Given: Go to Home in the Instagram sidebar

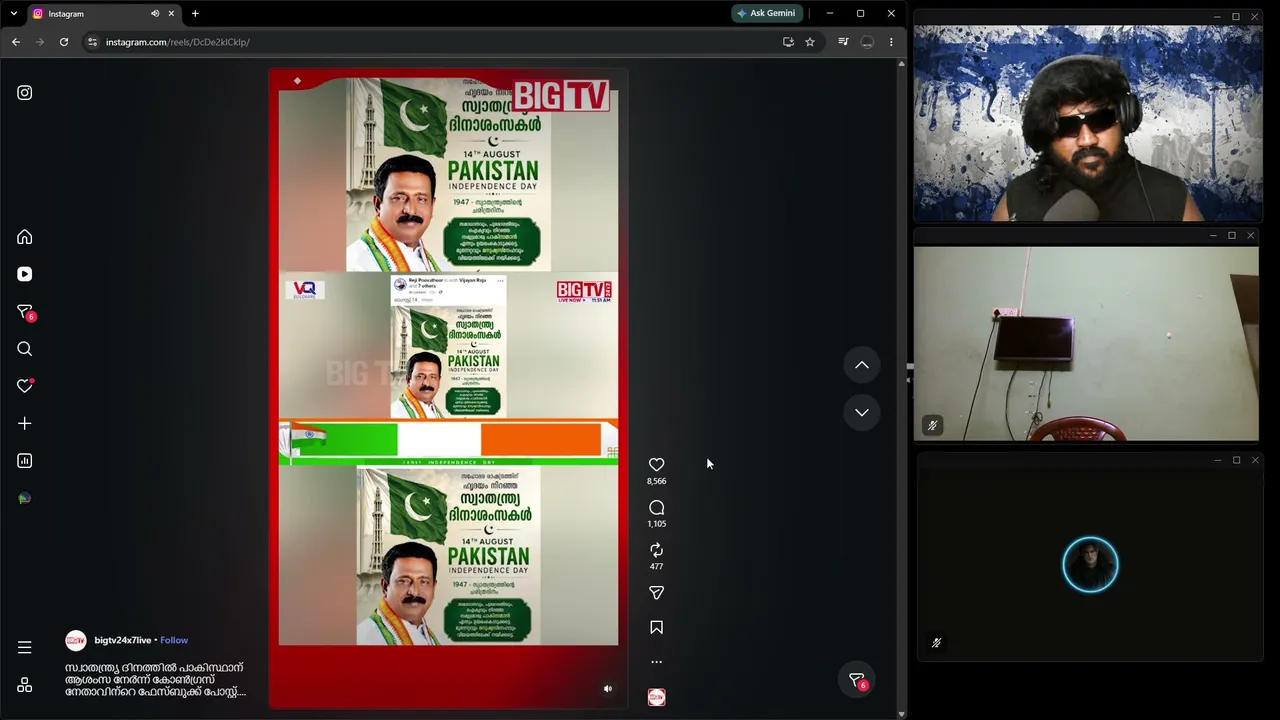Looking at the screenshot, I should [x=25, y=237].
